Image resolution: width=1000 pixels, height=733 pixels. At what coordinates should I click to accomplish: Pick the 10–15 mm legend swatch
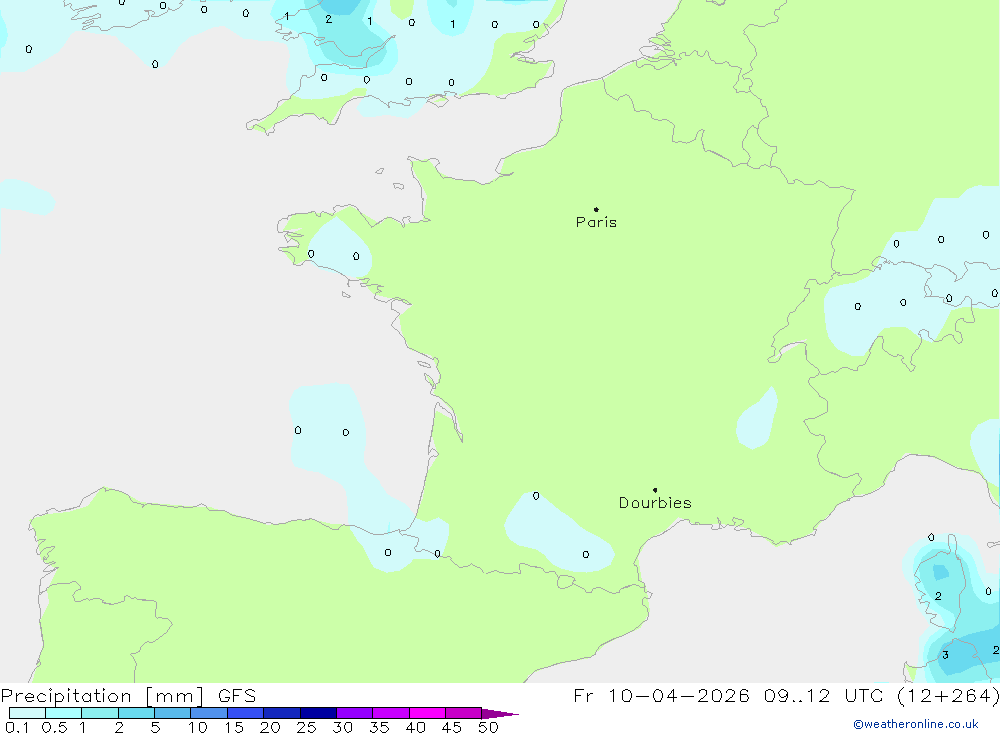point(209,713)
